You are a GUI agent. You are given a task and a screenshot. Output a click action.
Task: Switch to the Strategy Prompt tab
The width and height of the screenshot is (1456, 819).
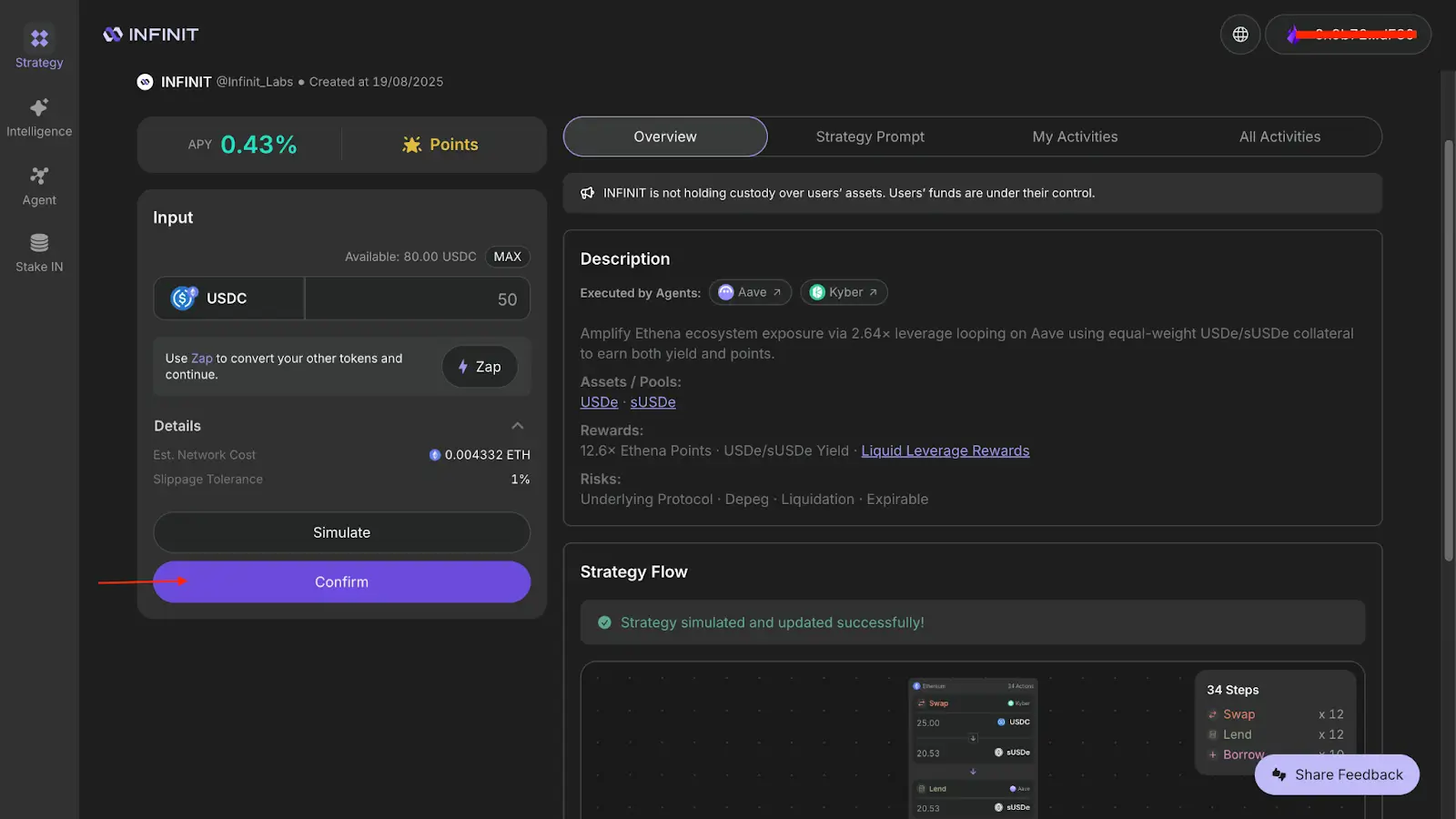point(870,136)
